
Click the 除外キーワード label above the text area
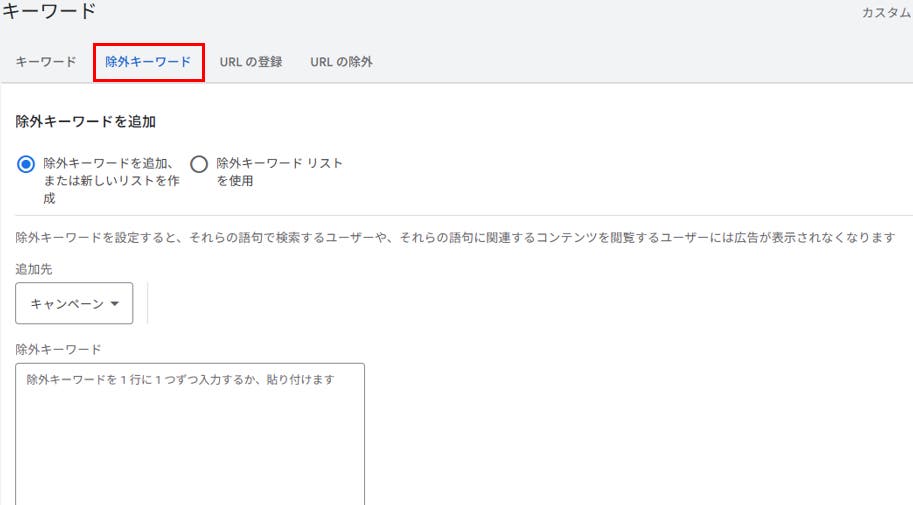[58, 349]
